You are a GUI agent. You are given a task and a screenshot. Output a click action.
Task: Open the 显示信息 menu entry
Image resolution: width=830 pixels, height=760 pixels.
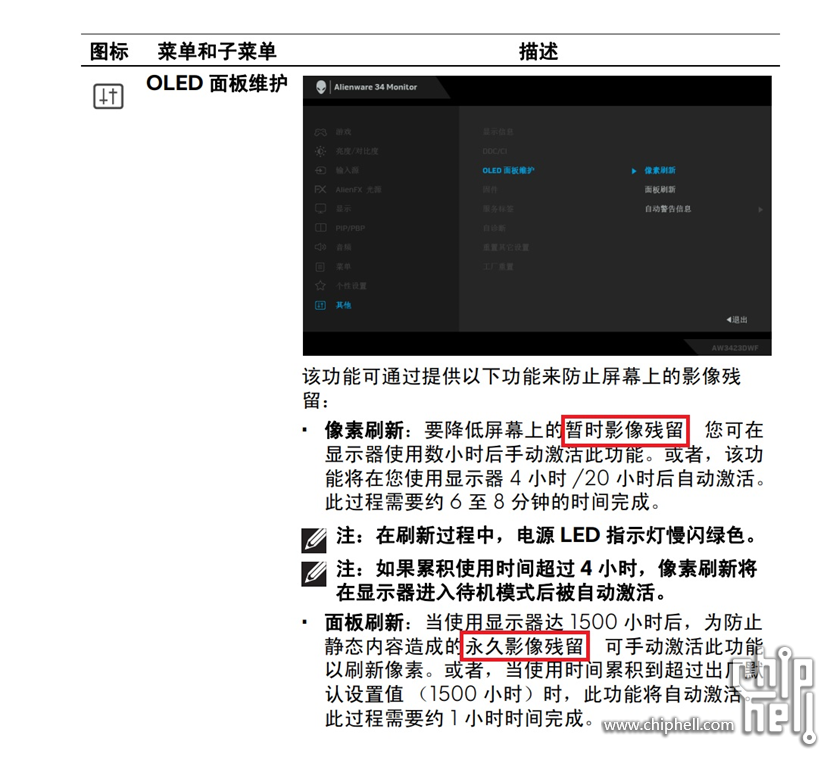498,132
